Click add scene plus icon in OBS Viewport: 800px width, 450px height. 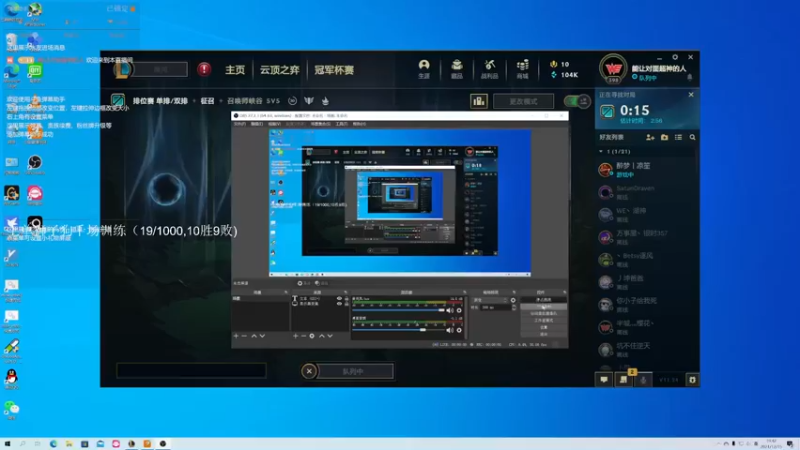click(236, 336)
